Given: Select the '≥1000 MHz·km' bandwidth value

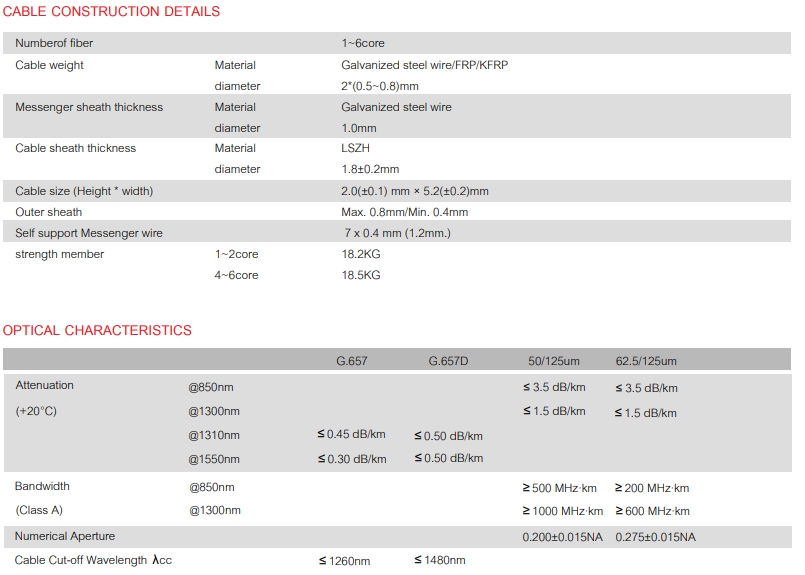Looking at the screenshot, I should (562, 512).
